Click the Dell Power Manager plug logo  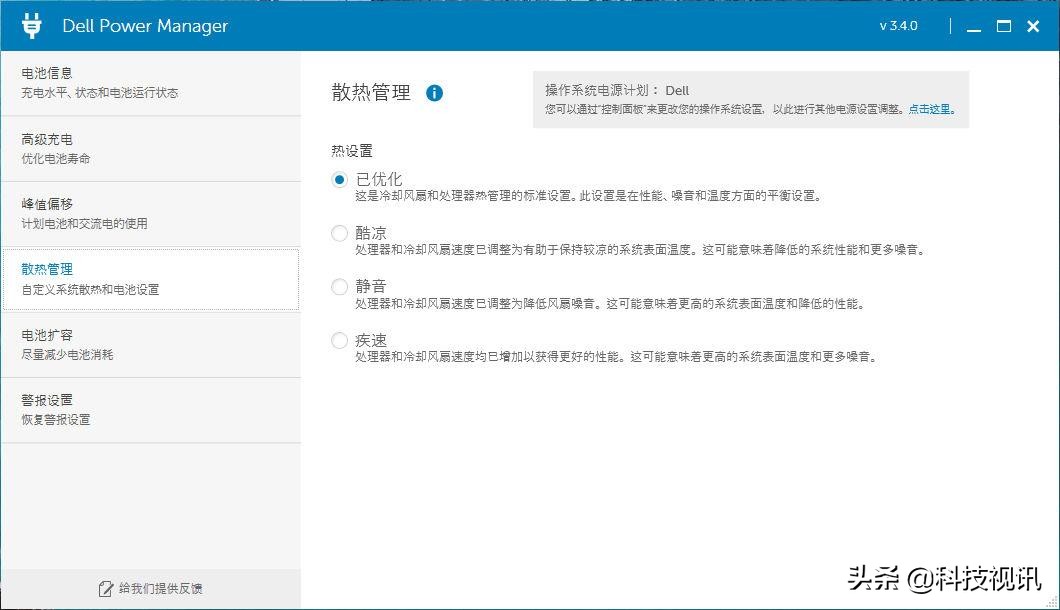31,25
